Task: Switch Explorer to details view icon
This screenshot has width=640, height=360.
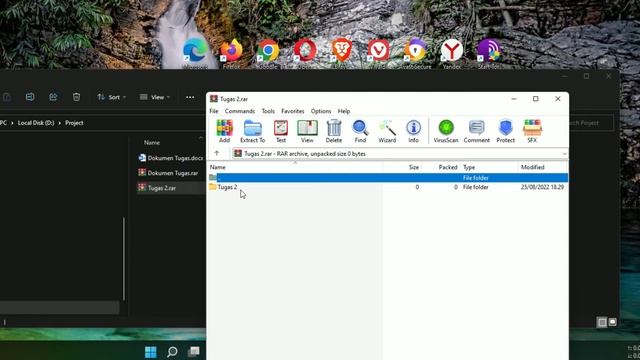Action: [x=602, y=322]
